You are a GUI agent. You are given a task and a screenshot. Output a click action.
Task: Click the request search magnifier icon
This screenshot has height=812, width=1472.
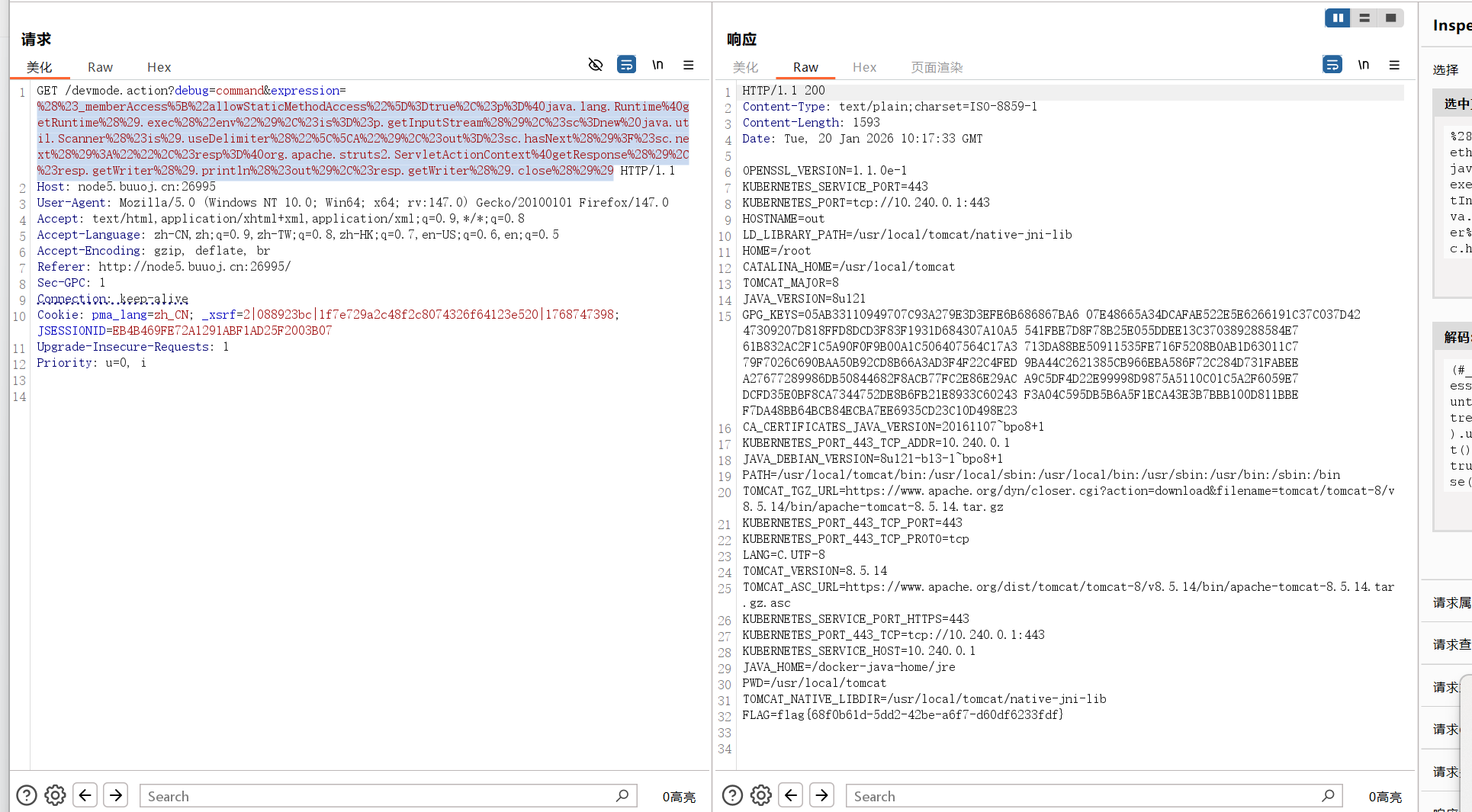622,795
